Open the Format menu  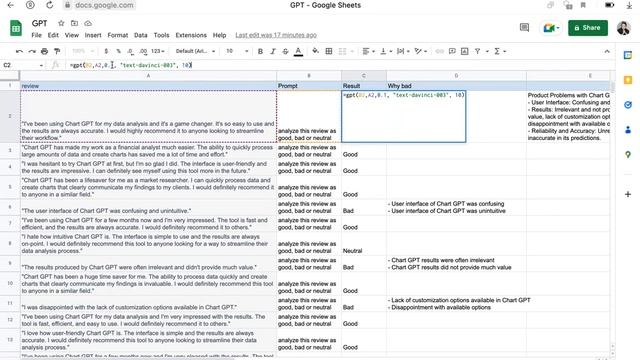118,36
